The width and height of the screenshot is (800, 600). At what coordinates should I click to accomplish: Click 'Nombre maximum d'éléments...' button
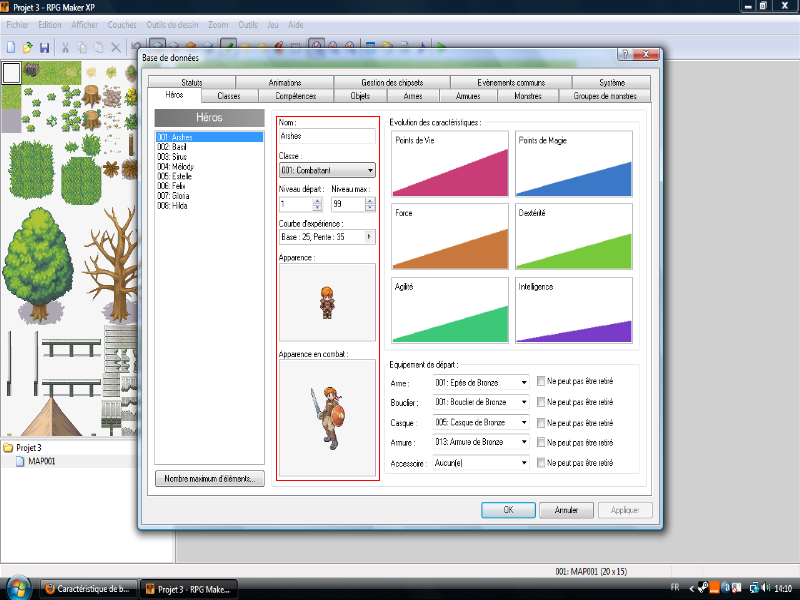209,479
